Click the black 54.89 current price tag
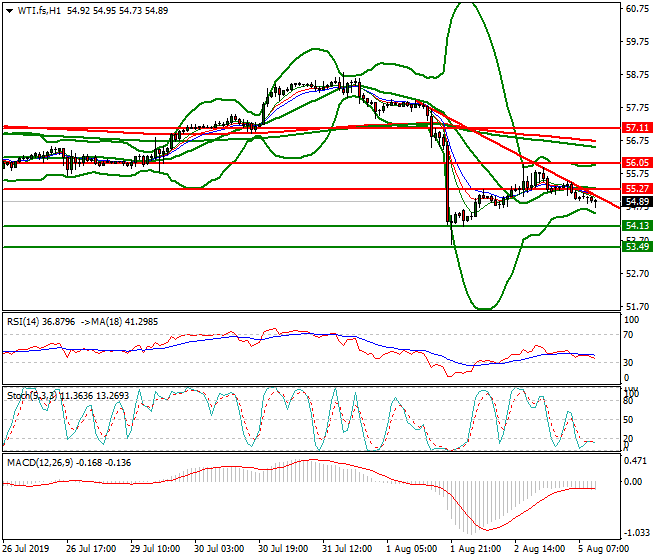The image size is (660, 560). [x=637, y=201]
